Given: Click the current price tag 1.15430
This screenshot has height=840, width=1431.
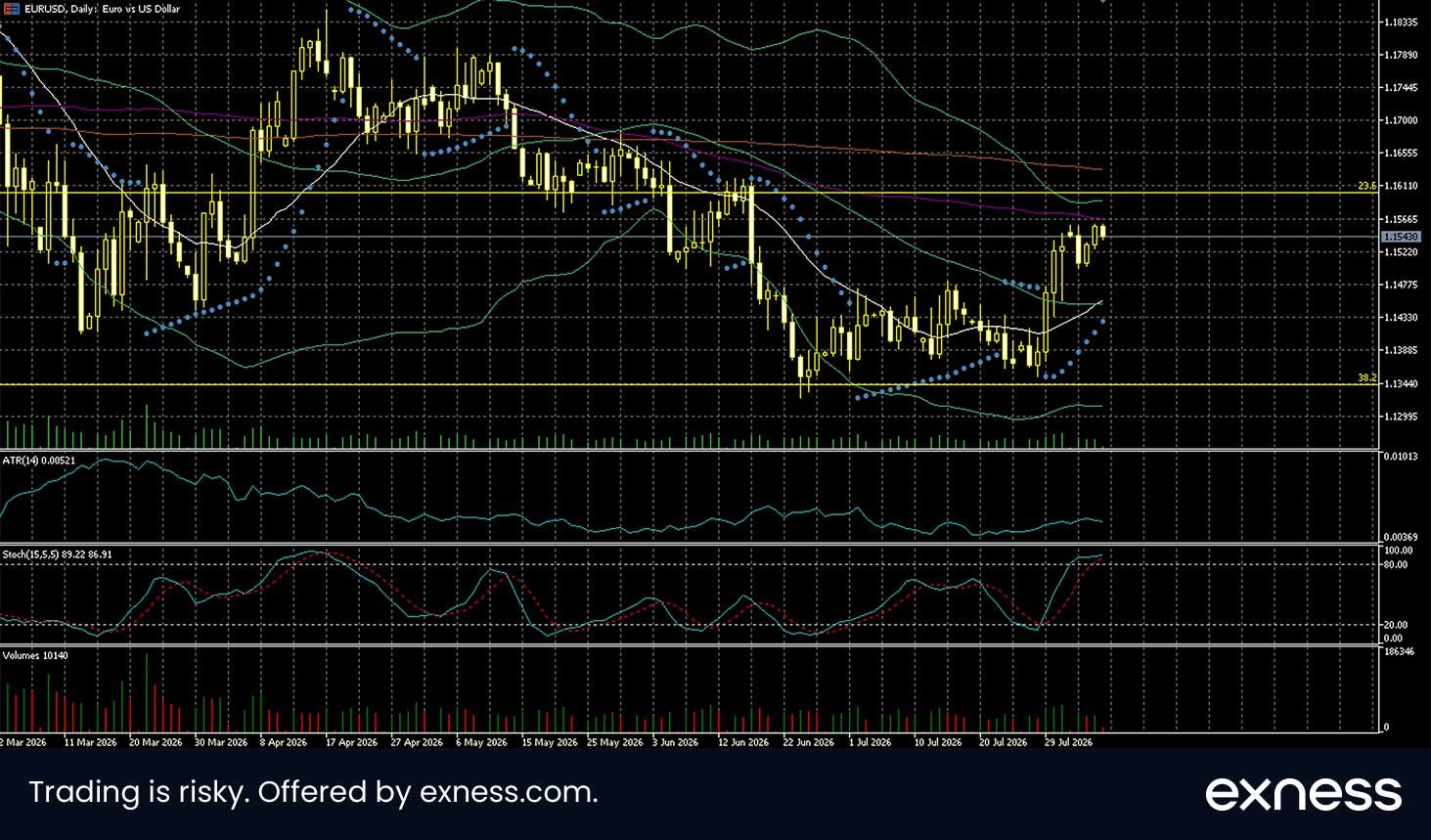Looking at the screenshot, I should point(1401,237).
